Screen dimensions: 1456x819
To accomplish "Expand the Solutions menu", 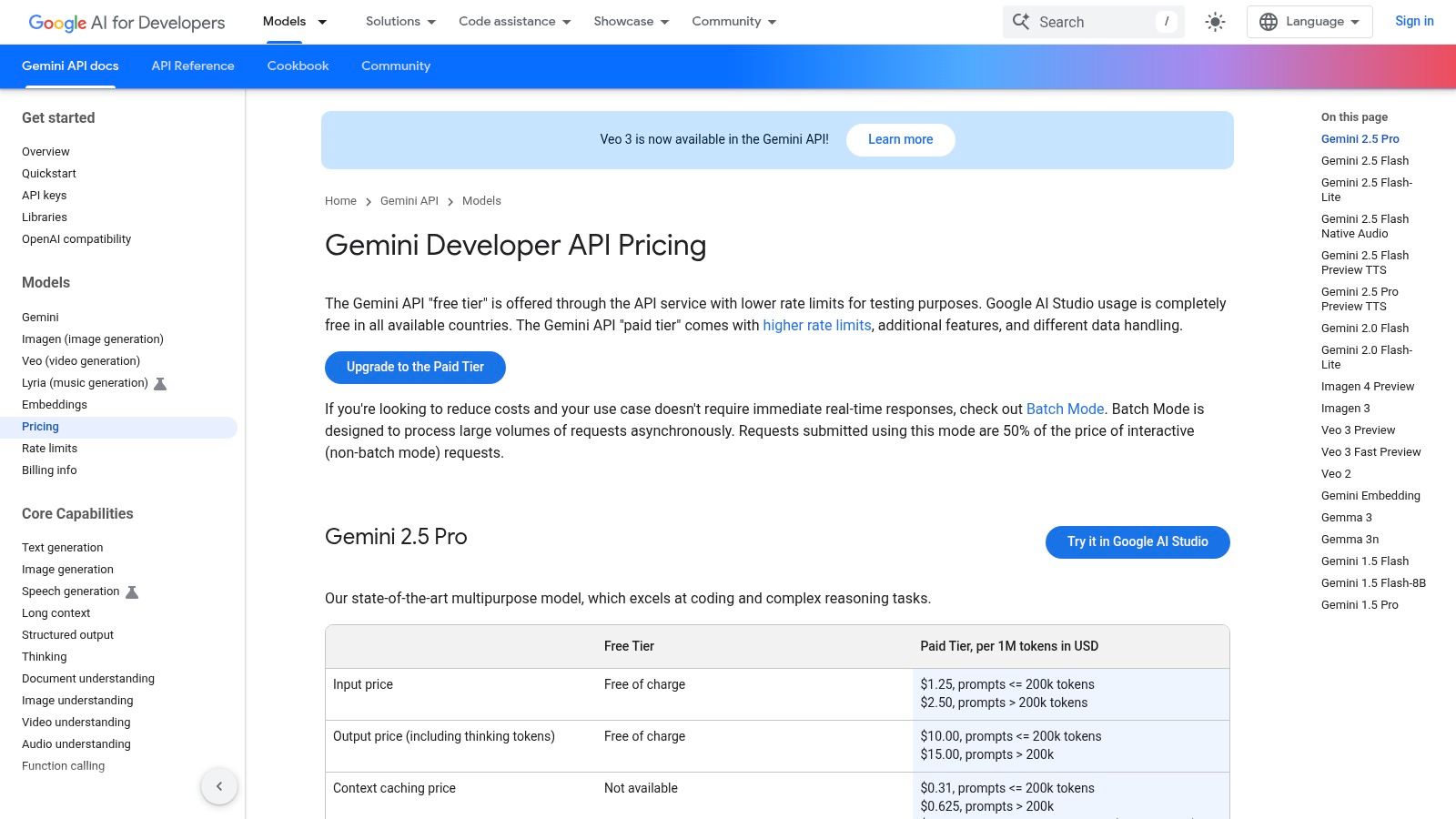I will (x=400, y=22).
